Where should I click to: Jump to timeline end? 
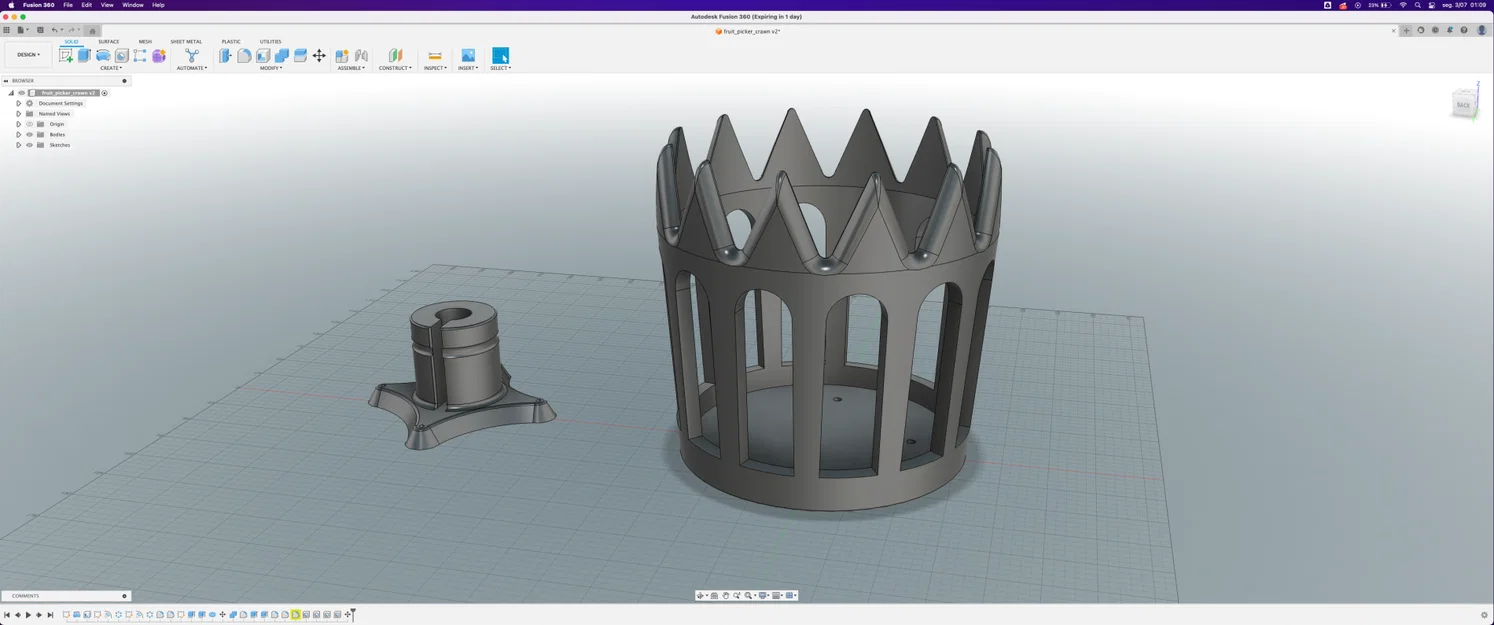click(50, 615)
